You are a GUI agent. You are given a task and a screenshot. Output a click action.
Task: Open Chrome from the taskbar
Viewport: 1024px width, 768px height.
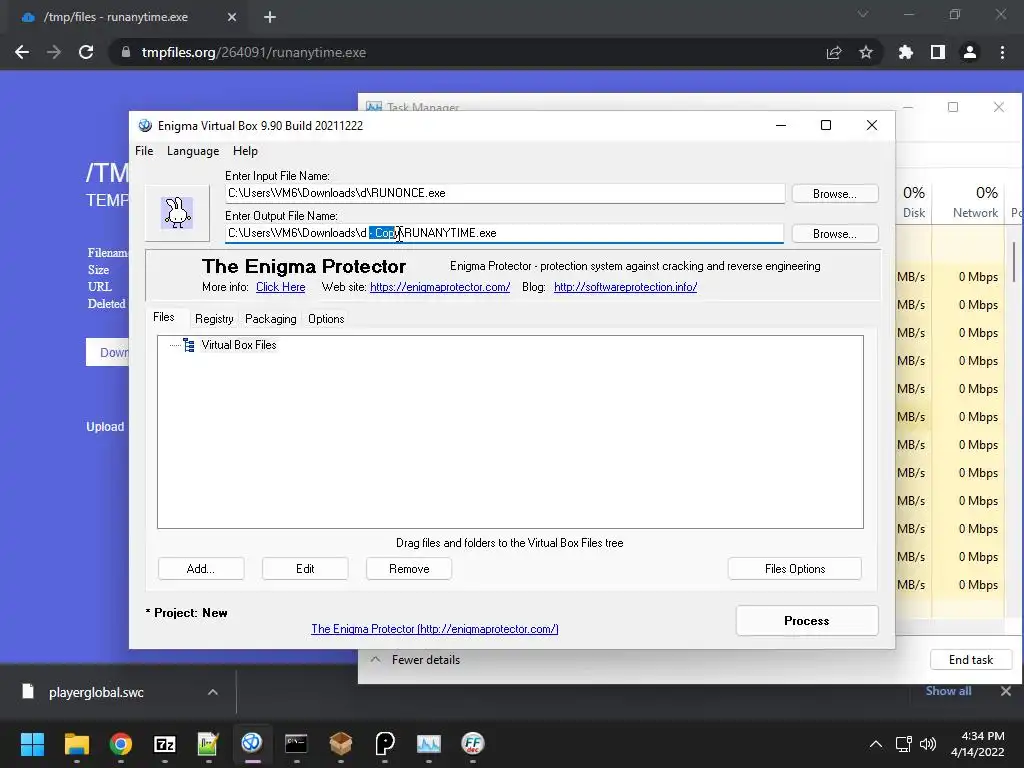(x=120, y=743)
